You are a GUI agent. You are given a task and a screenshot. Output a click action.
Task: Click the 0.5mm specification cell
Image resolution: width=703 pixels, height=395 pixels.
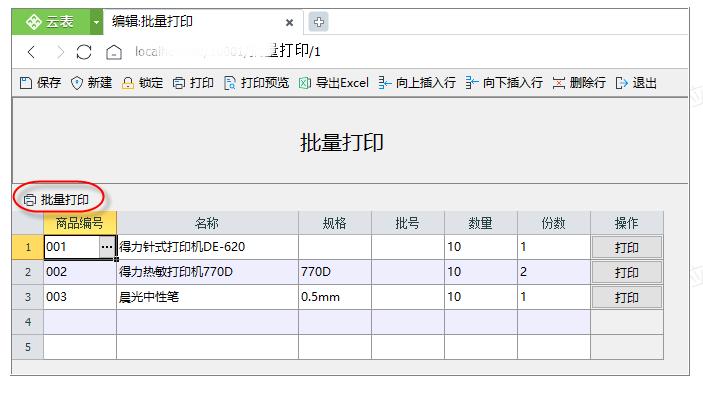pyautogui.click(x=335, y=297)
